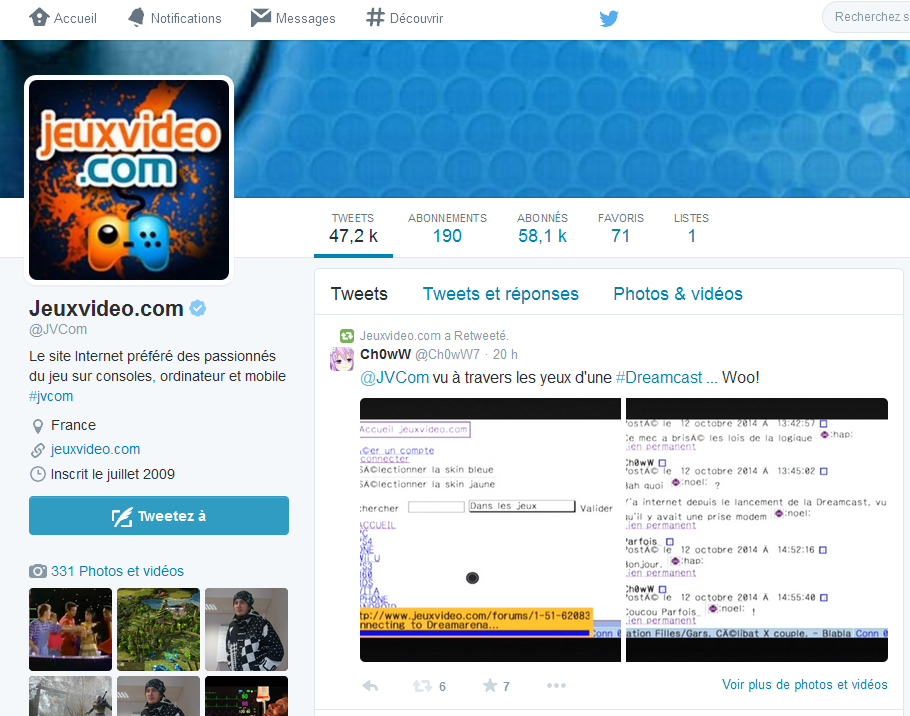This screenshot has height=716, width=910.
Task: View the TWEETS 47,2 k stat
Action: click(x=353, y=227)
